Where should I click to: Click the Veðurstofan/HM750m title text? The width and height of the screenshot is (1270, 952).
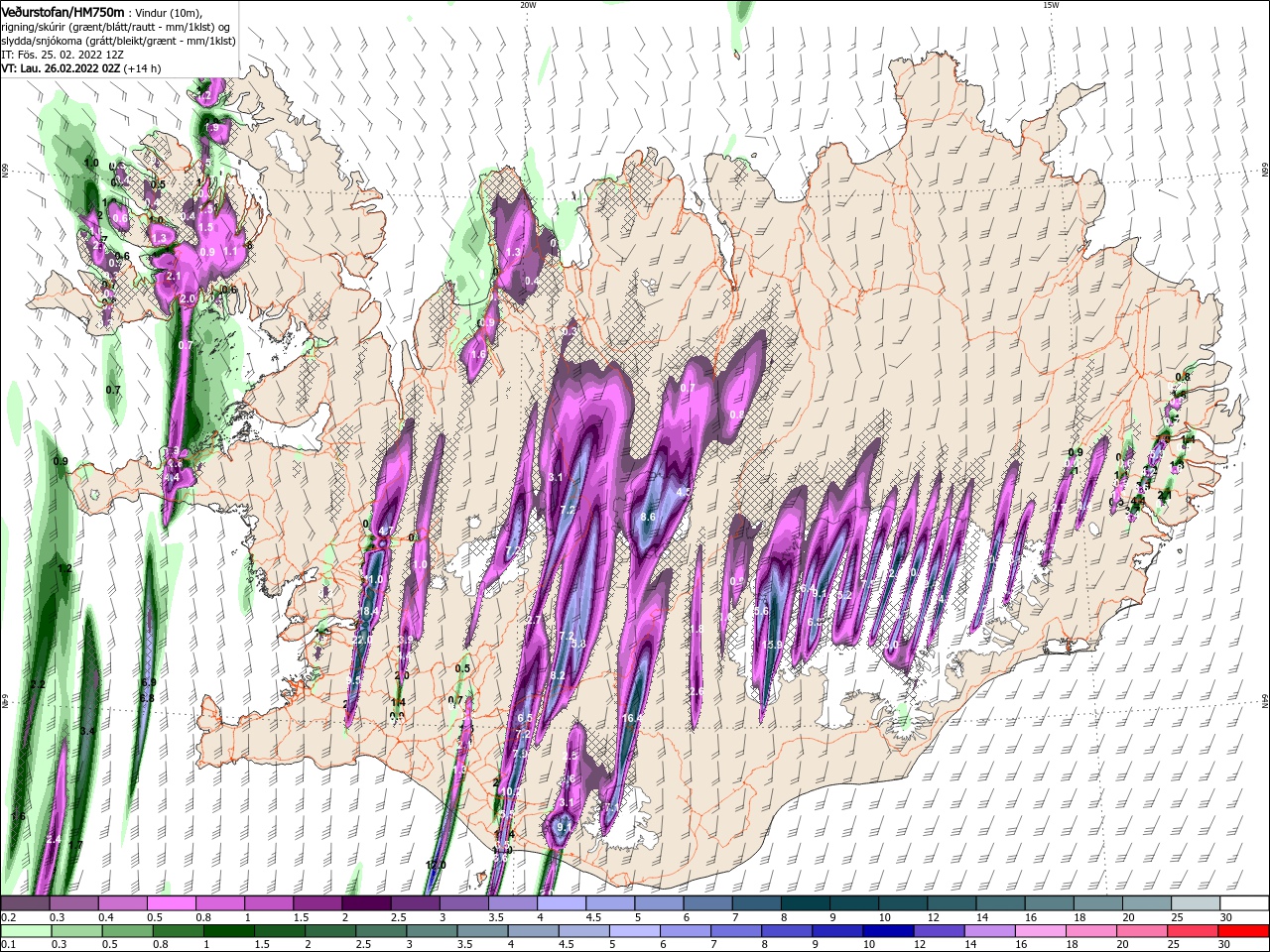(x=63, y=11)
